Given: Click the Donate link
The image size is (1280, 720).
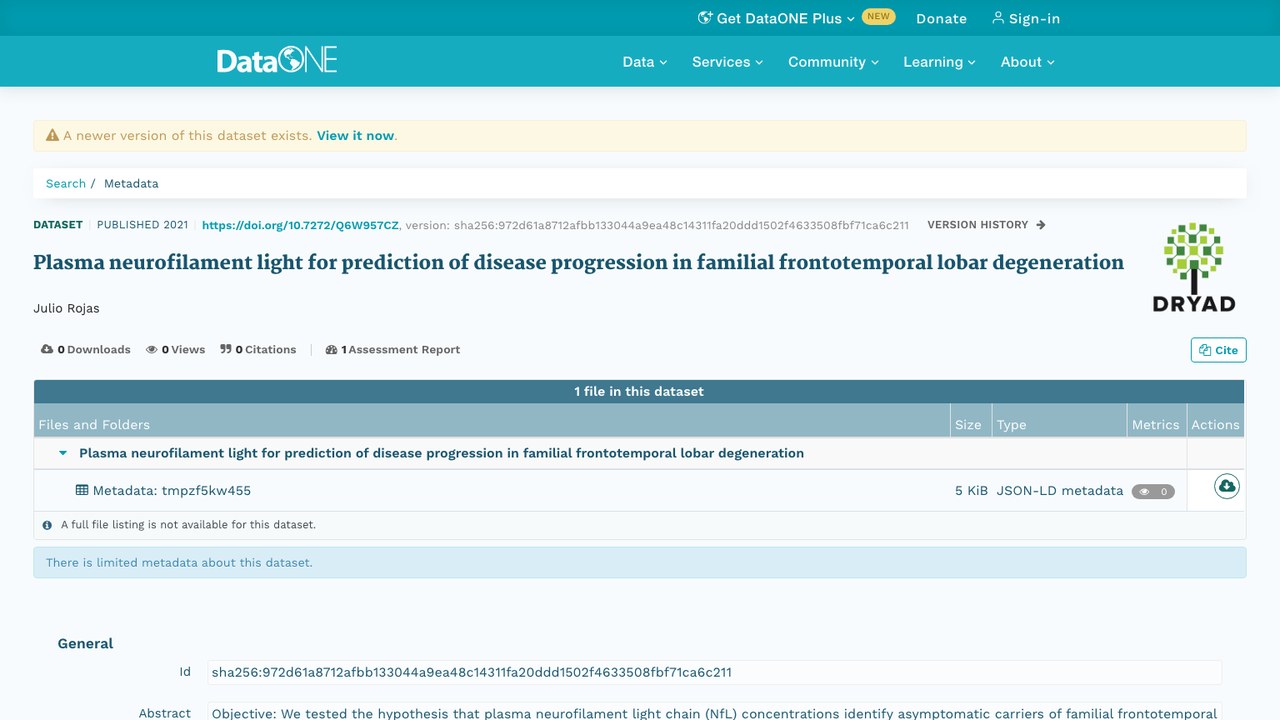Looking at the screenshot, I should click(x=941, y=18).
